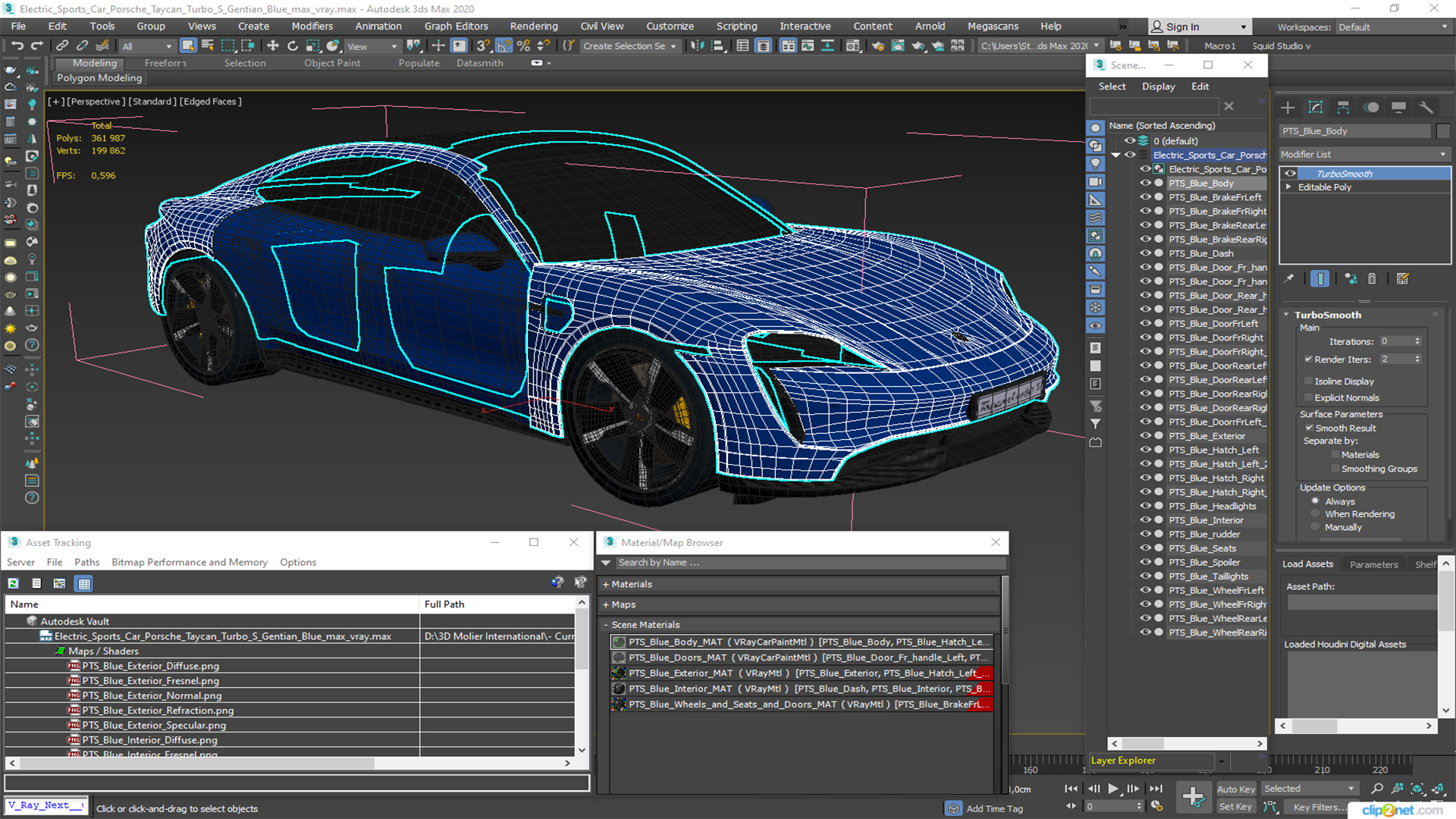This screenshot has height=819, width=1456.
Task: Click Toggle Layer Explorer toolbar icon
Action: (763, 46)
